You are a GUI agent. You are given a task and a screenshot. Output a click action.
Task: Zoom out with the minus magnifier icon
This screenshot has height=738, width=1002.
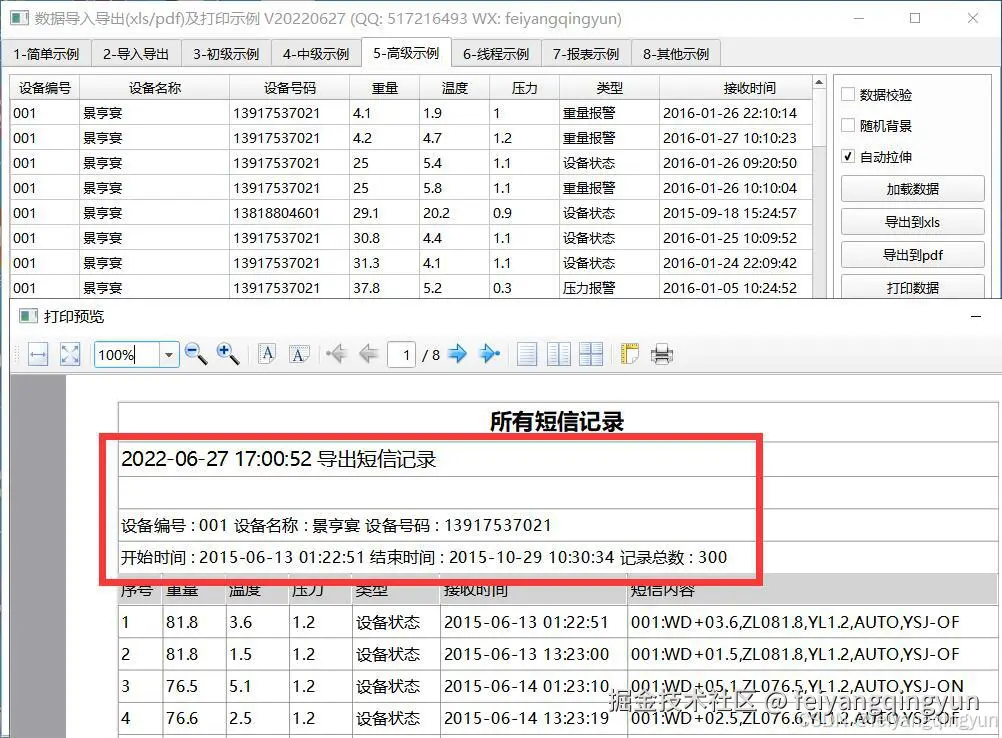click(196, 353)
